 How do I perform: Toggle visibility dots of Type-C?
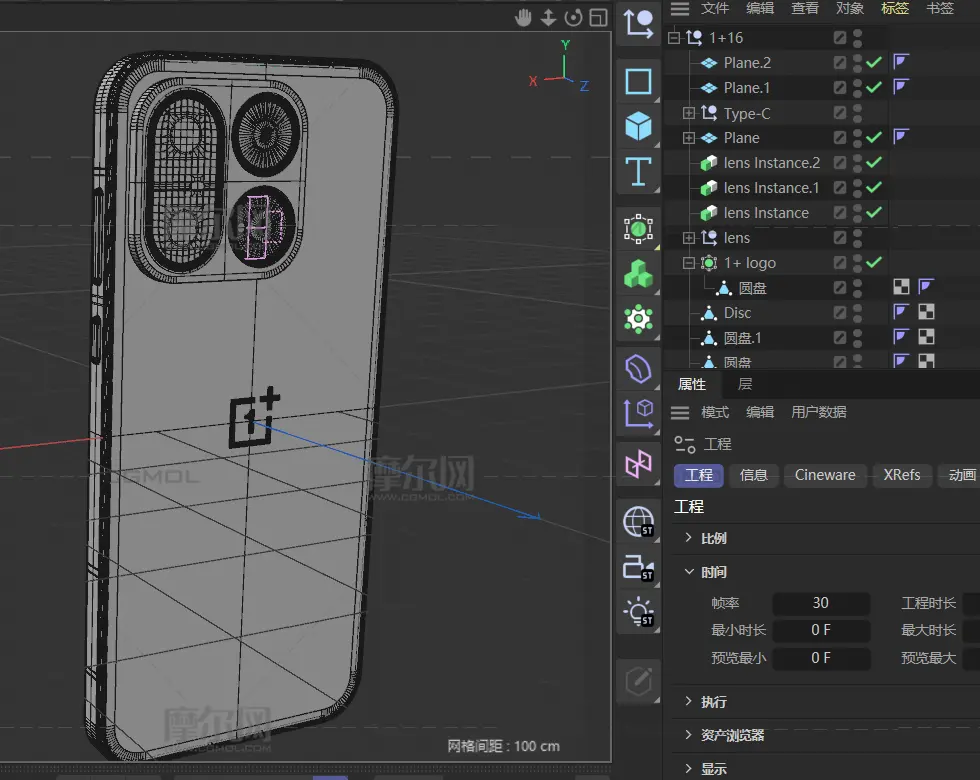(x=858, y=113)
